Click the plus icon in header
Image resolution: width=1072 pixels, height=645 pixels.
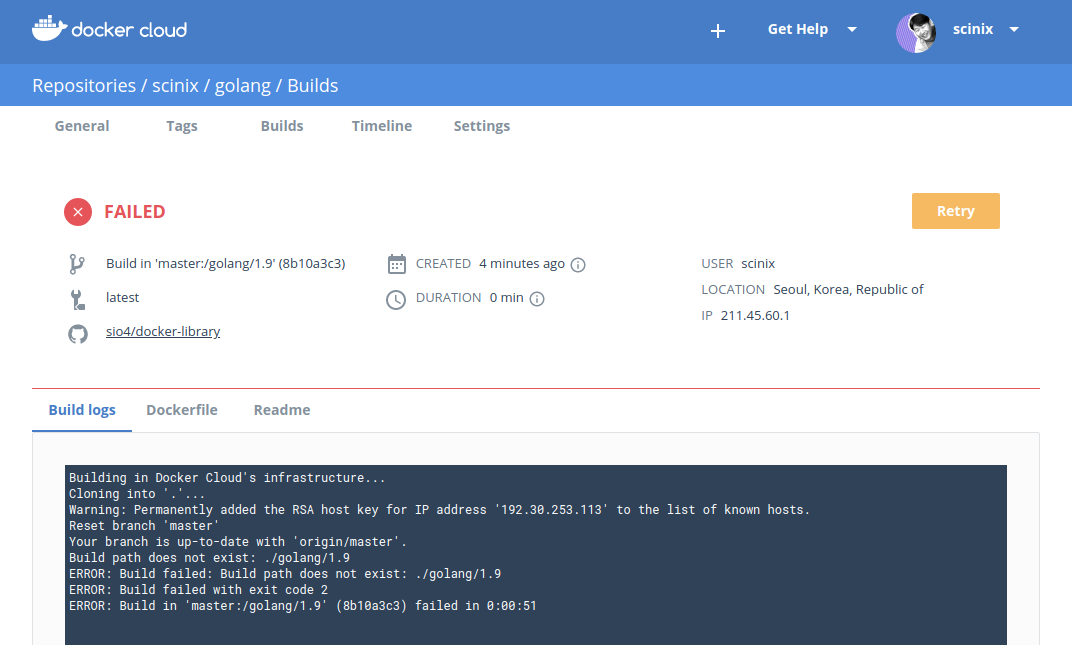pyautogui.click(x=717, y=31)
